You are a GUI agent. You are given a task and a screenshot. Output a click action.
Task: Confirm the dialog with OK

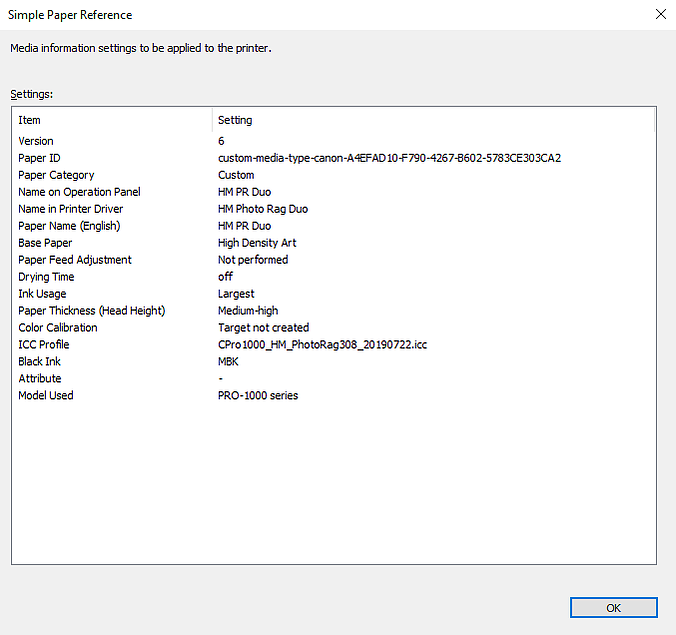point(613,607)
